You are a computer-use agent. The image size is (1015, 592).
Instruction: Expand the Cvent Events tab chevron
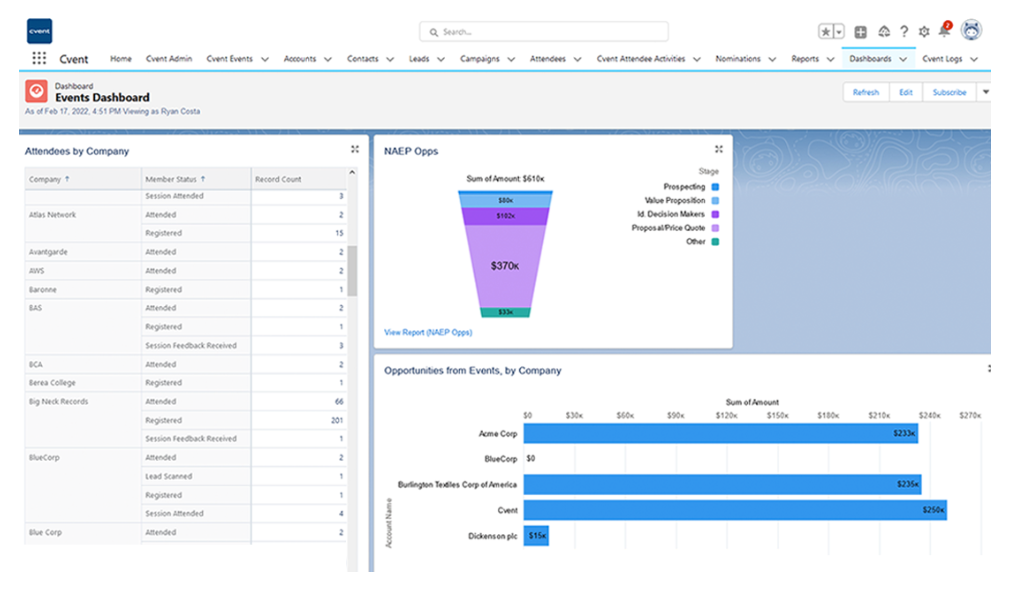(x=265, y=59)
